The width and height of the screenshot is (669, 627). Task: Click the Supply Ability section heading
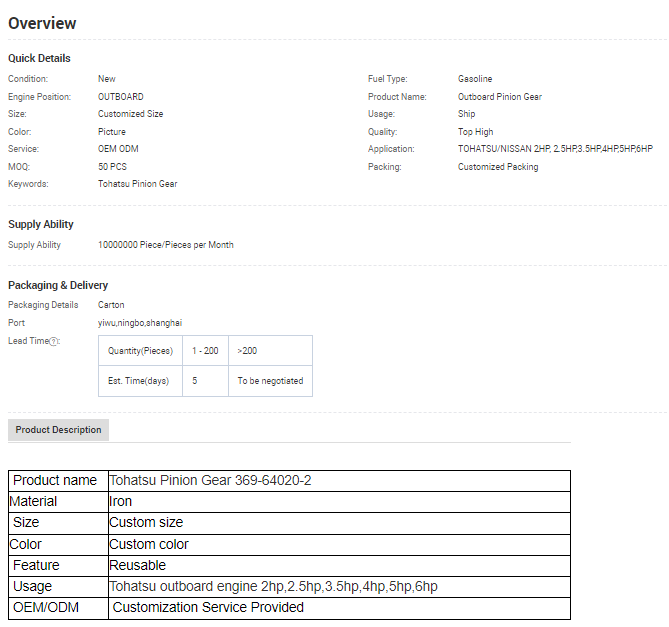point(41,224)
